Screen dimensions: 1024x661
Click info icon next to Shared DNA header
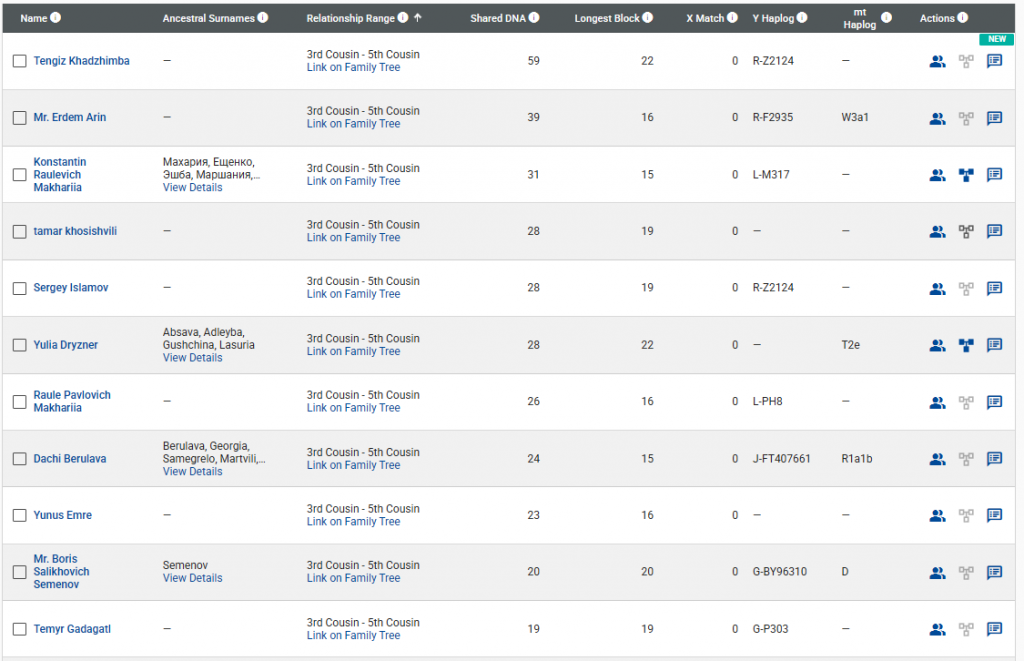pos(534,18)
